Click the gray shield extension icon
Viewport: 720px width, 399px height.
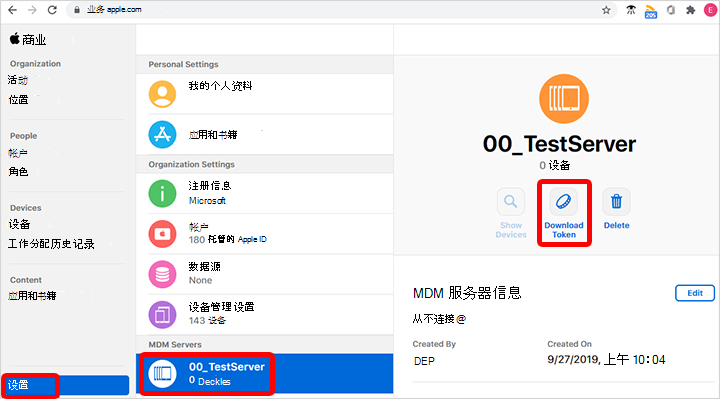pos(671,10)
